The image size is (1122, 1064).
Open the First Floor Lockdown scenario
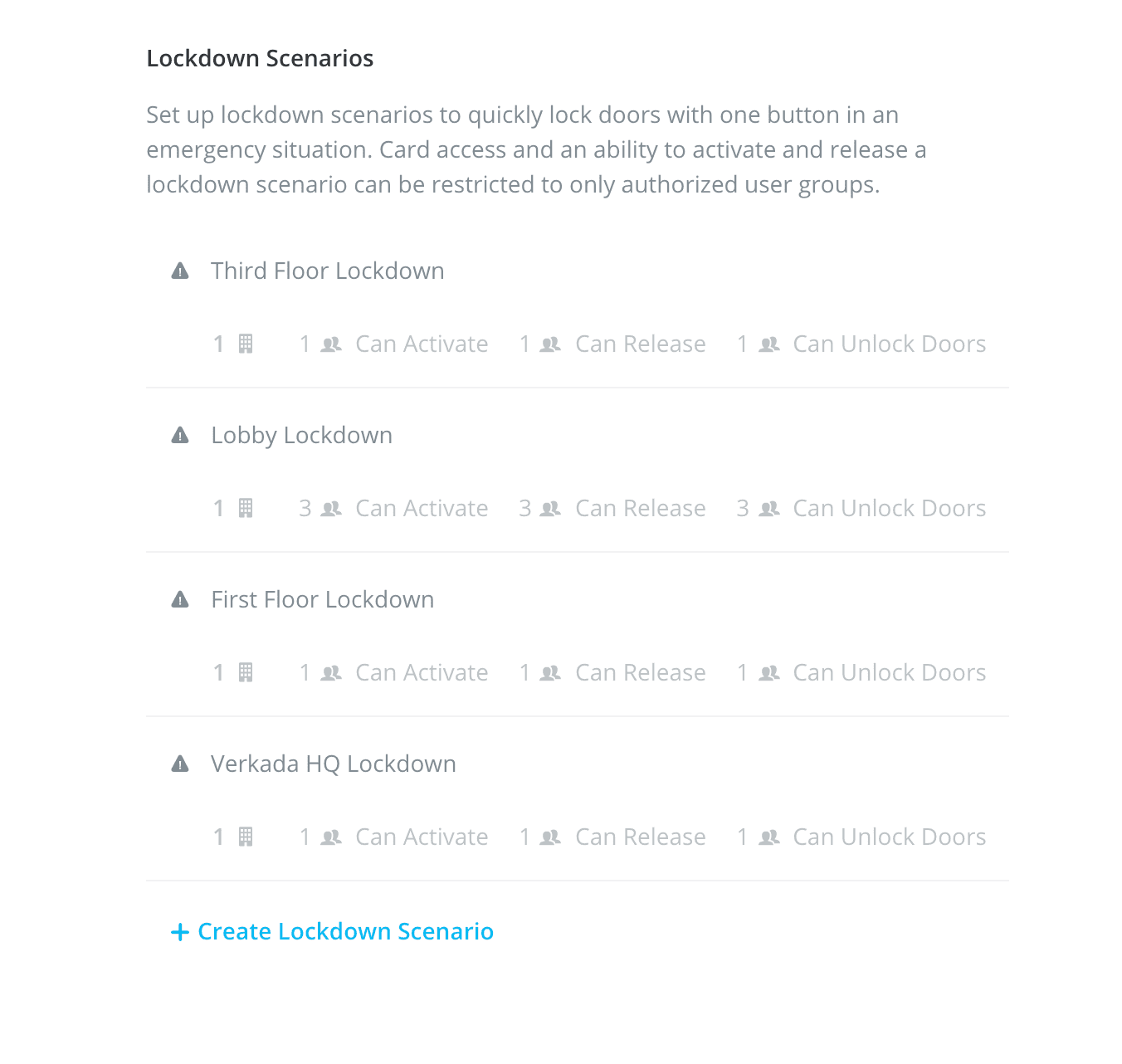coord(322,599)
